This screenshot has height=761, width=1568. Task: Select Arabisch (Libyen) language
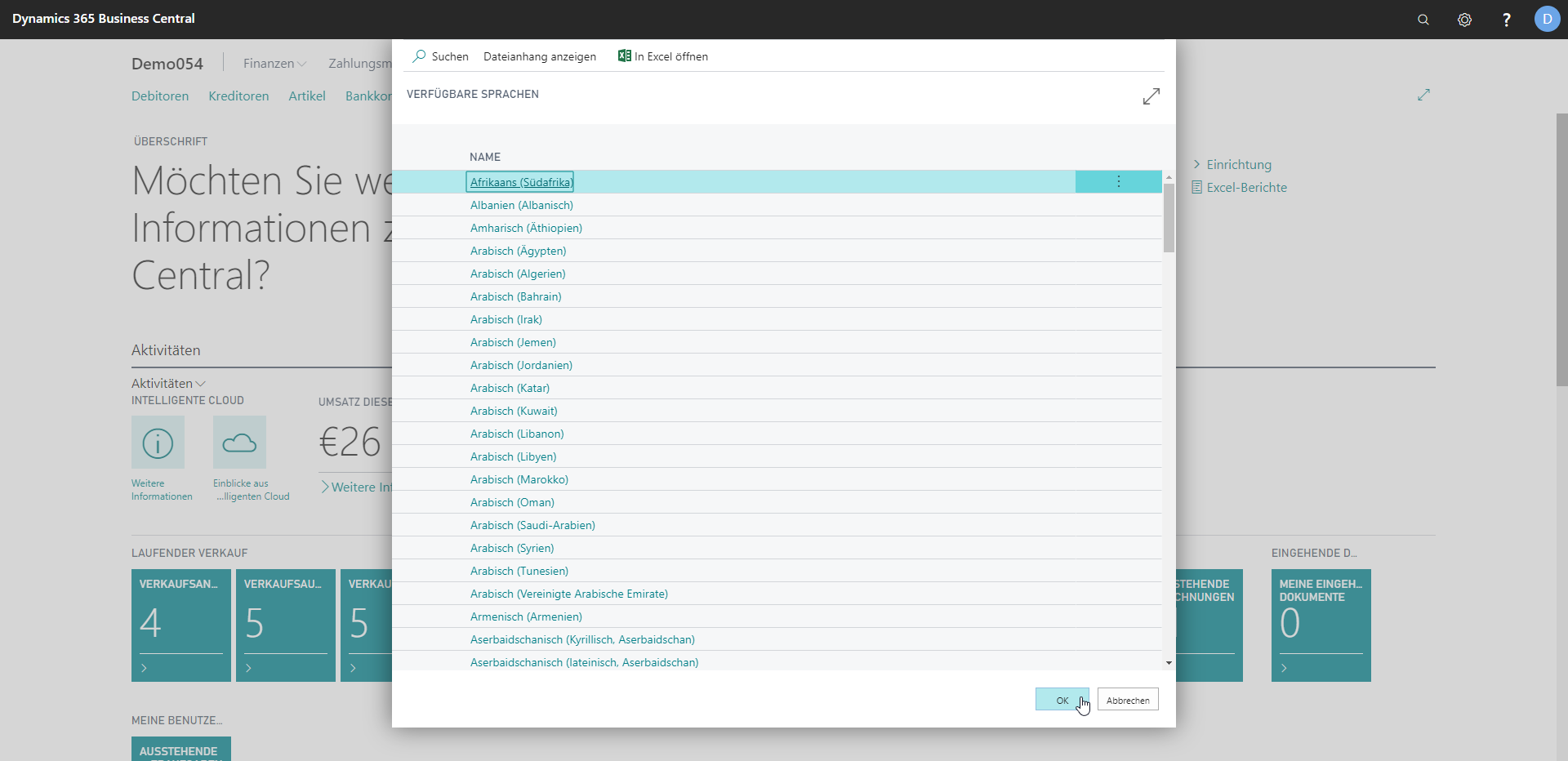[x=513, y=456]
